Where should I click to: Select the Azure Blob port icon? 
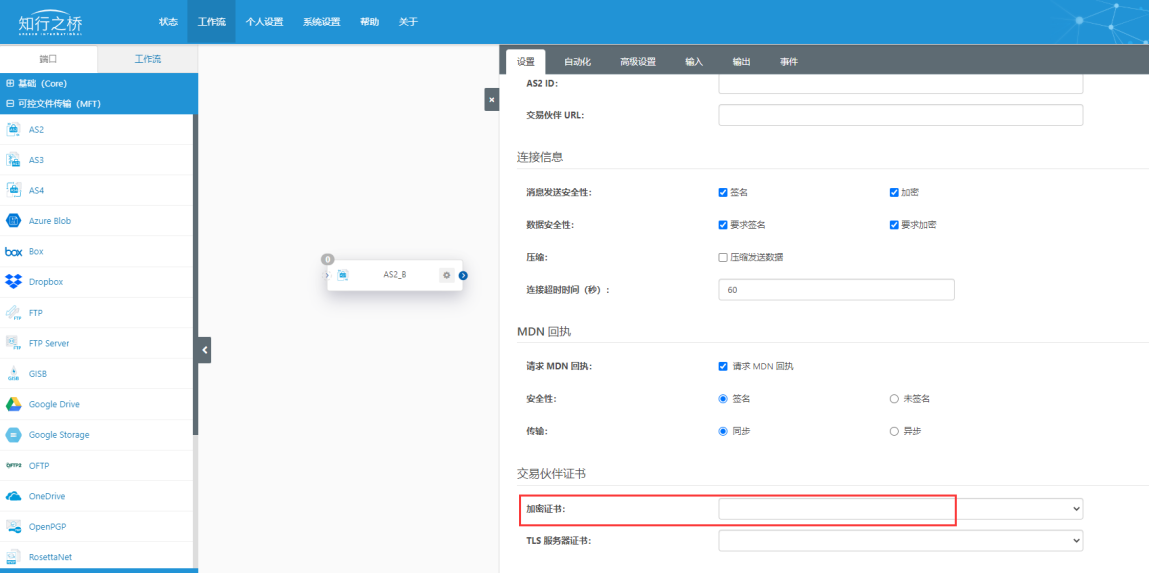point(14,220)
